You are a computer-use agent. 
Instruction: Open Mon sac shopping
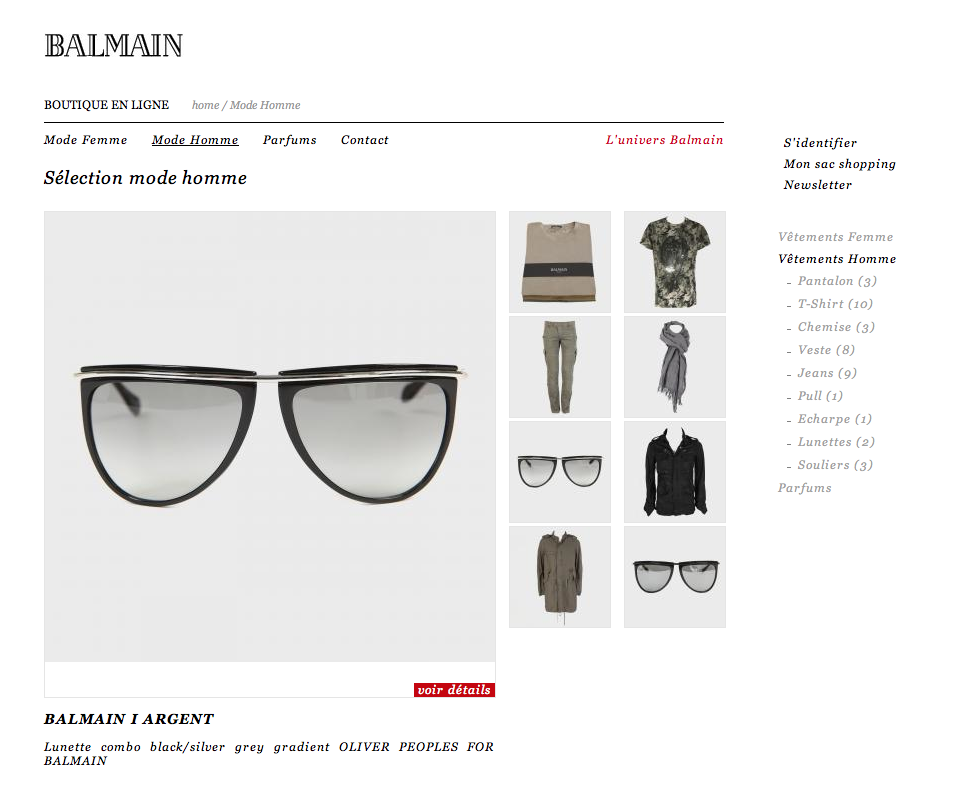(x=839, y=164)
